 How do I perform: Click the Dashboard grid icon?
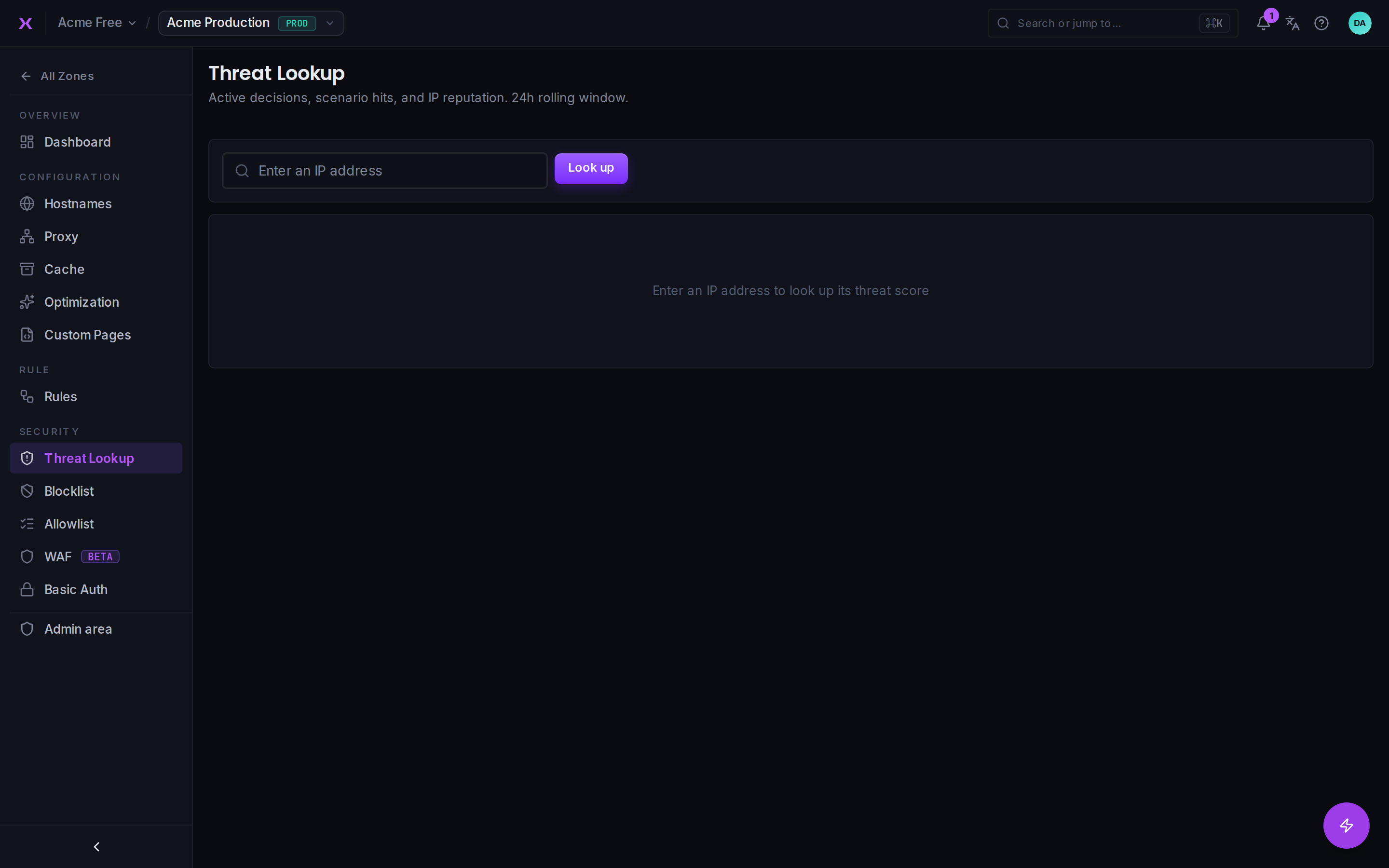coord(27,142)
